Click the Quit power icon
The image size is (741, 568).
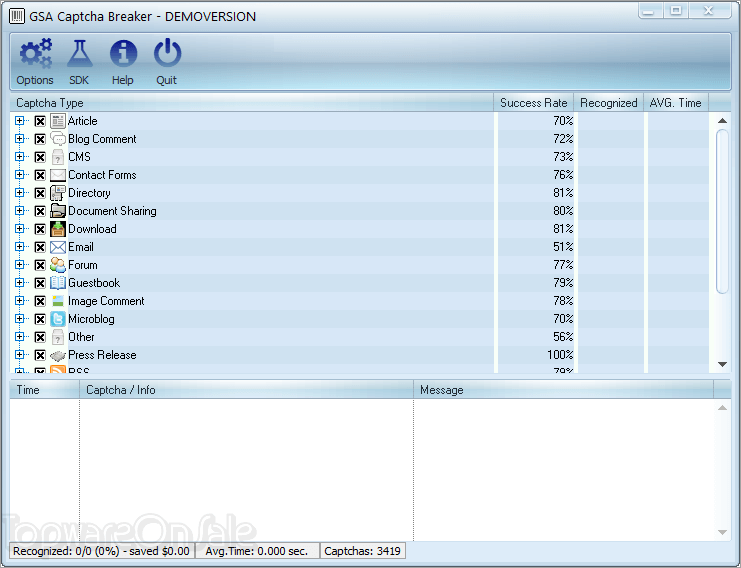[167, 53]
